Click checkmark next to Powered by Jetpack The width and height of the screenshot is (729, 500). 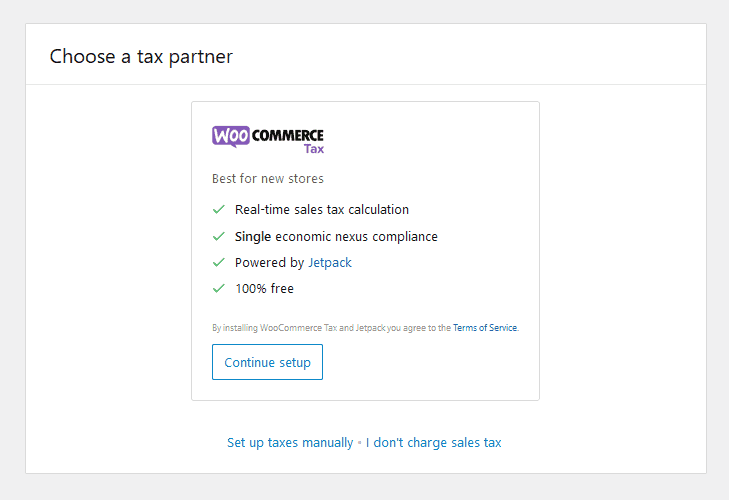(x=218, y=263)
